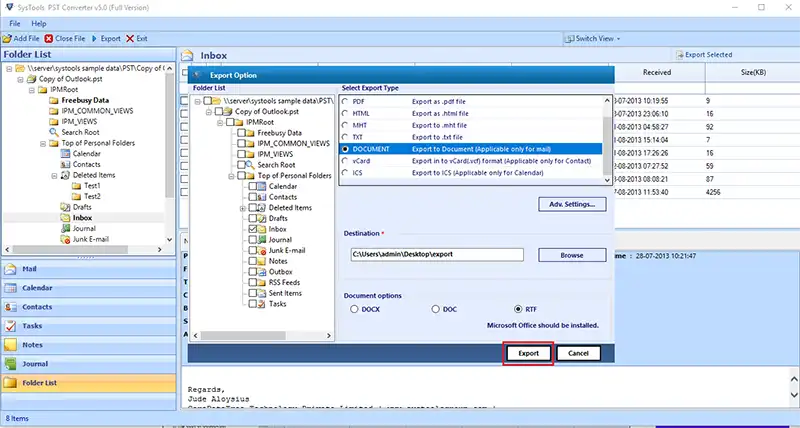Click Drafts folder icon in left Folder List
Screen dimensions: 800x428
[x=65, y=207]
